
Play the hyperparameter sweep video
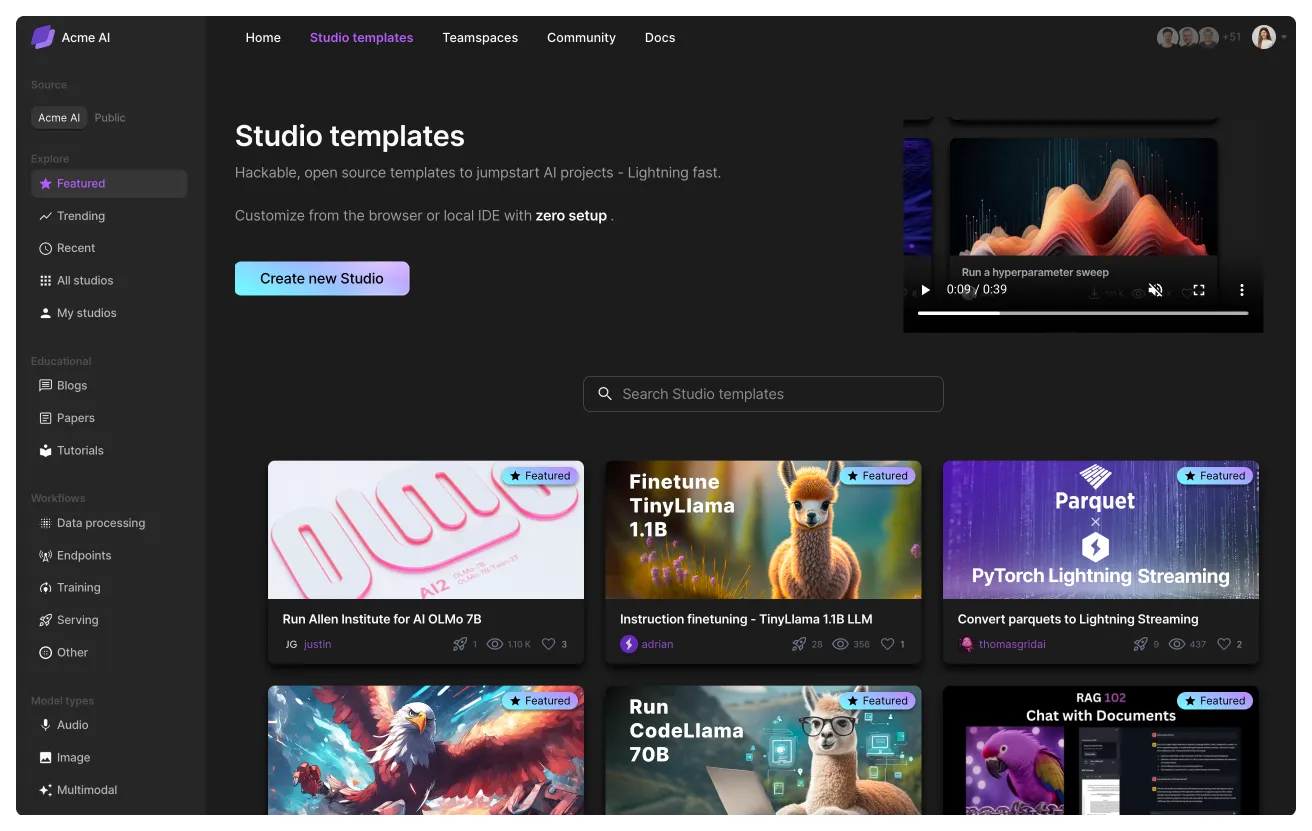(x=925, y=290)
